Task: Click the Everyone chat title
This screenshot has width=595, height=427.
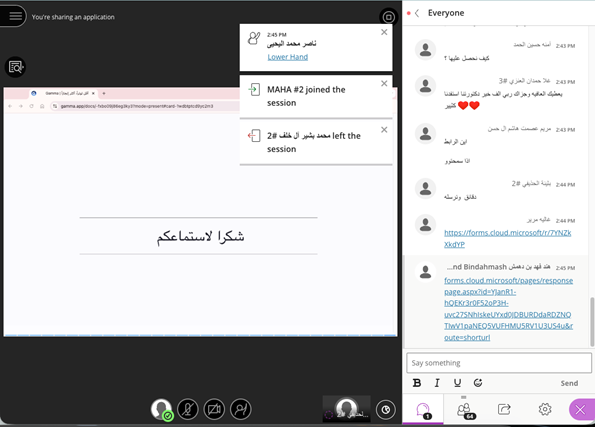Action: pos(446,13)
